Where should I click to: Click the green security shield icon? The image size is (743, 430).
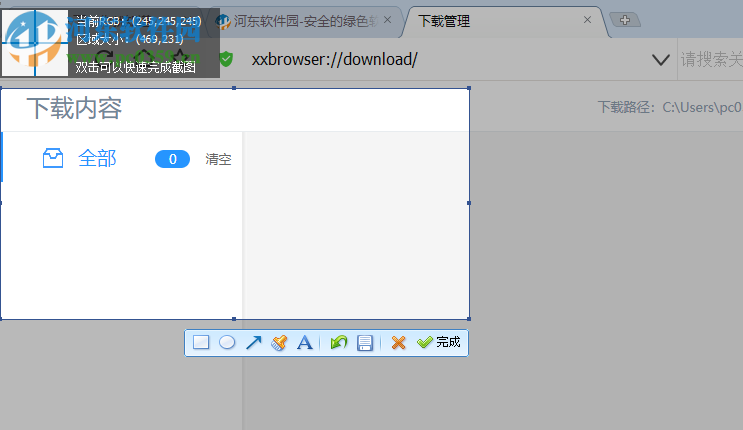(x=227, y=59)
